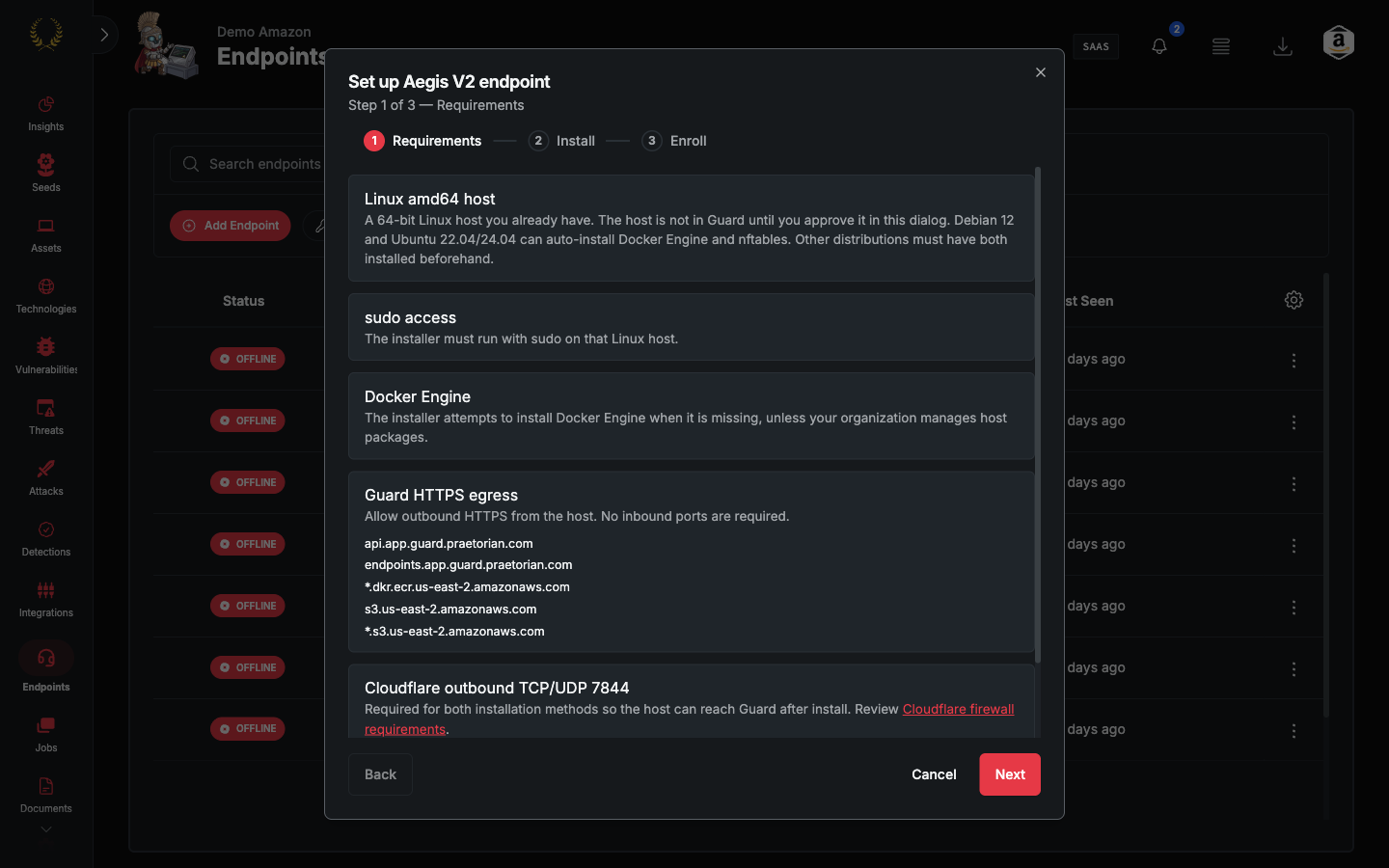The width and height of the screenshot is (1389, 868).
Task: Open Detections in the sidebar
Action: click(45, 539)
